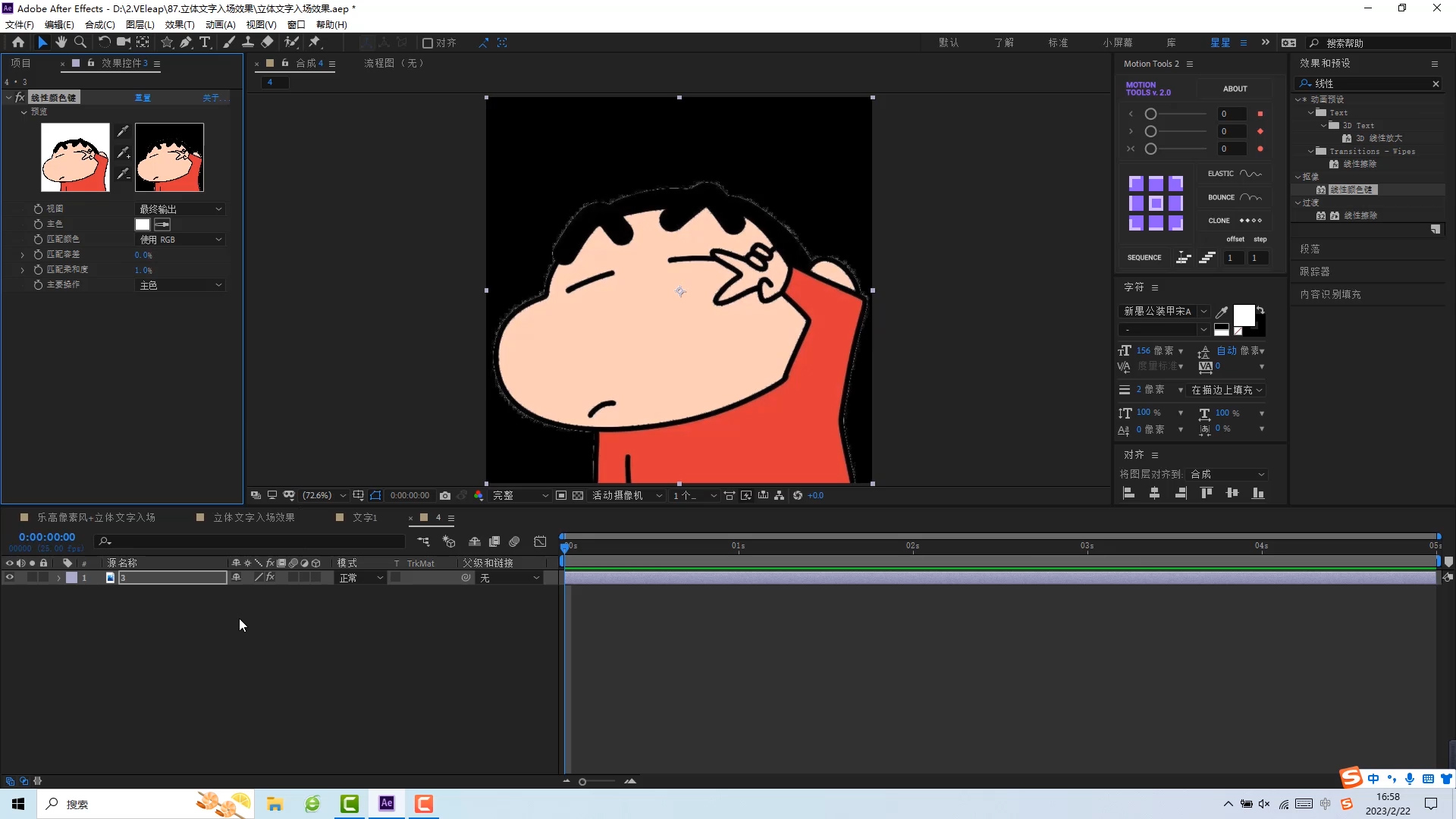Open the 文件(F) menu
The image size is (1456, 819).
(20, 24)
